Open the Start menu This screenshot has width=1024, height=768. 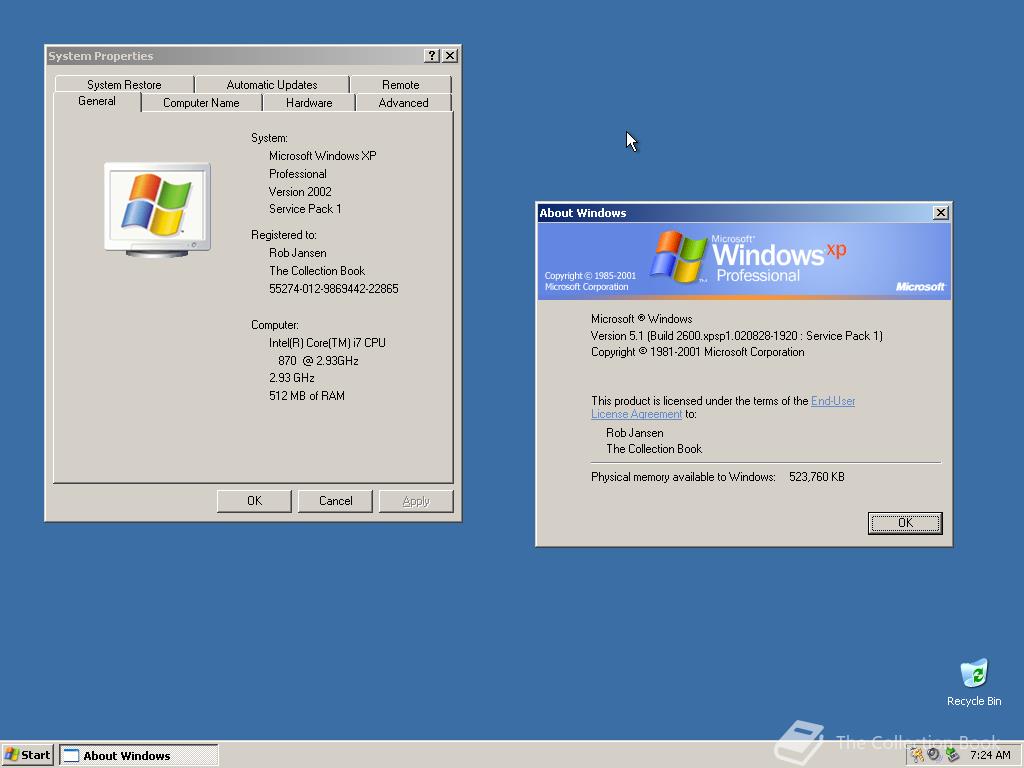[27, 755]
